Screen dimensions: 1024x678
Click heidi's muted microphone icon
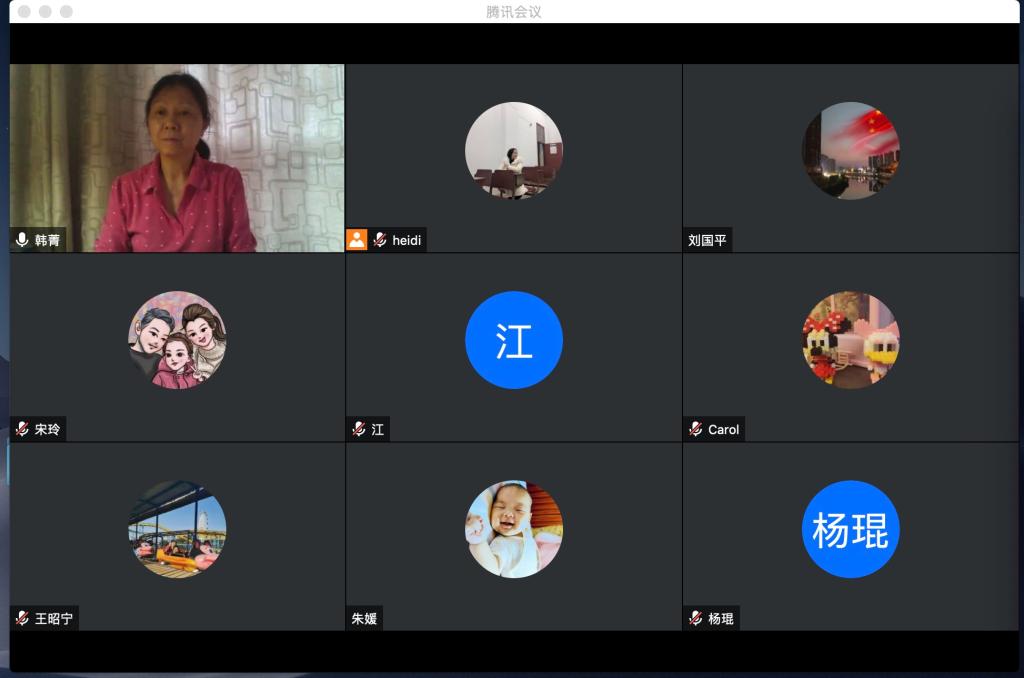[x=379, y=240]
